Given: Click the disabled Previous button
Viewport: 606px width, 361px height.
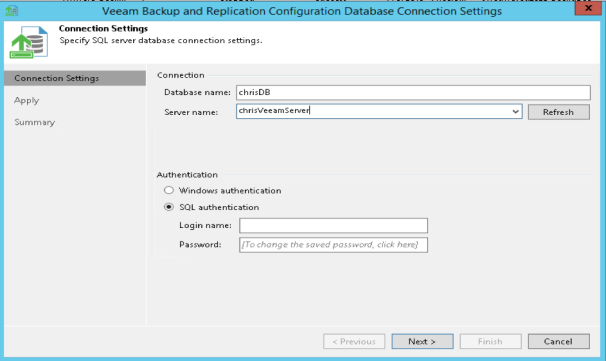Looking at the screenshot, I should (x=354, y=341).
